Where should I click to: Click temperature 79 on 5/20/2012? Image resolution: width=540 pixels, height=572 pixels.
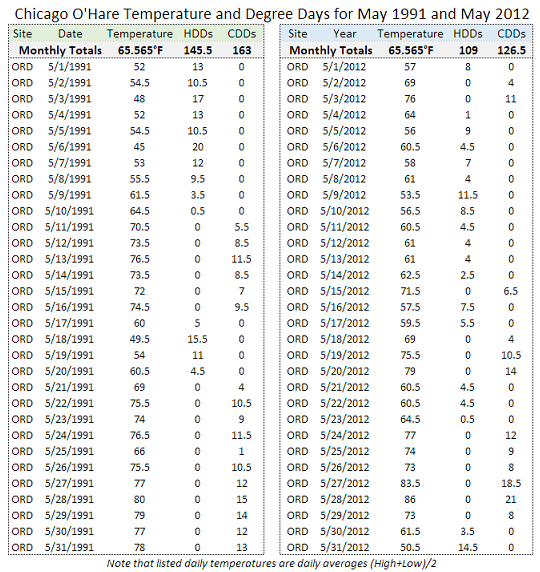[410, 371]
